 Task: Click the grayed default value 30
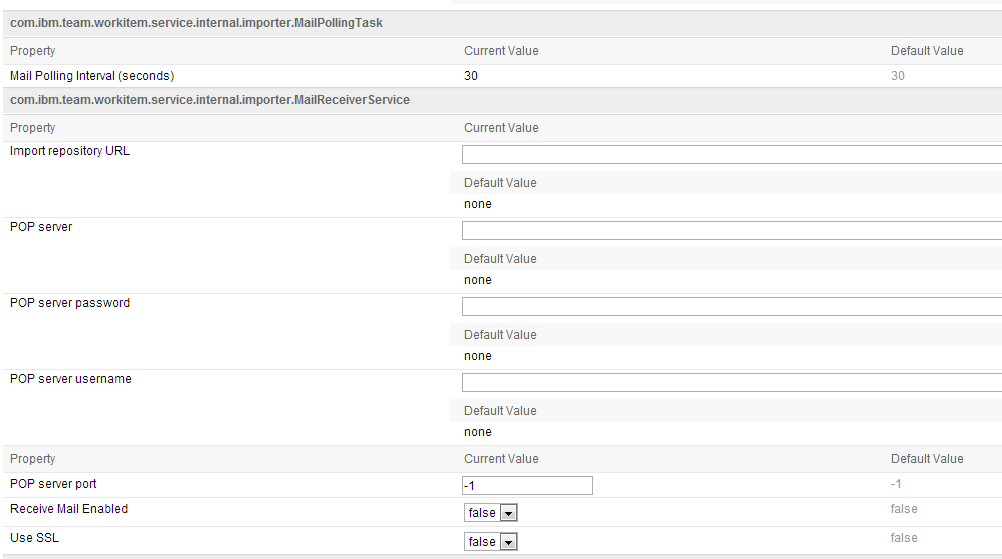[x=898, y=76]
